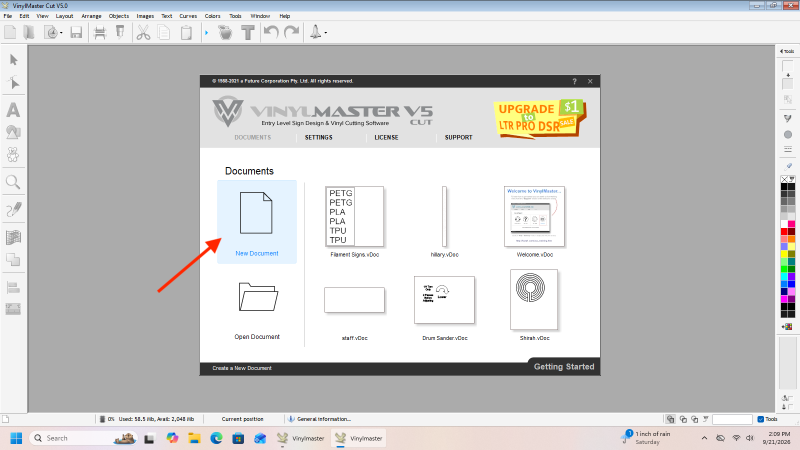Select the arrow Pointer tool

point(14,60)
